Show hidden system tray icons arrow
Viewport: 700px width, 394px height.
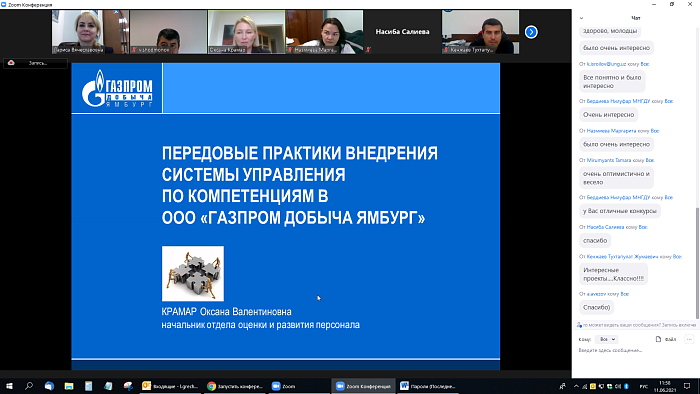[576, 386]
